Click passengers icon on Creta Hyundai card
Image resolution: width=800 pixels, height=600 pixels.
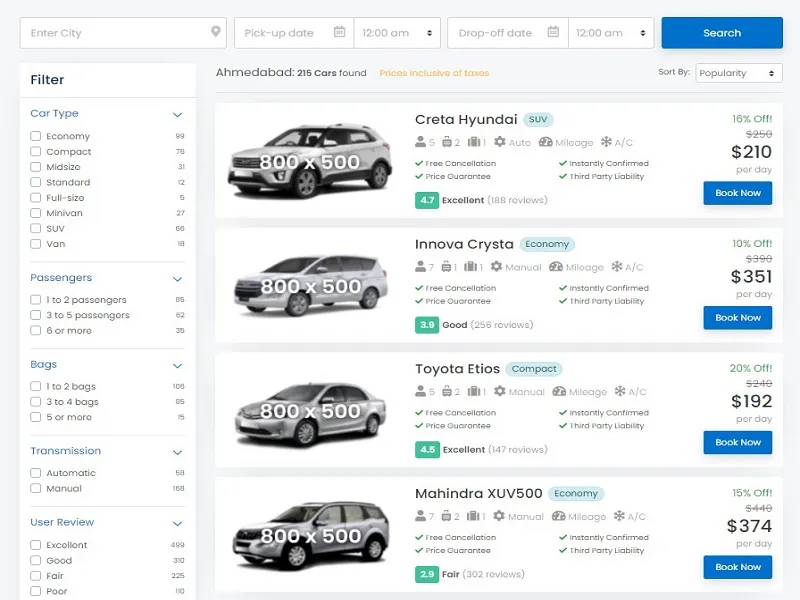420,141
